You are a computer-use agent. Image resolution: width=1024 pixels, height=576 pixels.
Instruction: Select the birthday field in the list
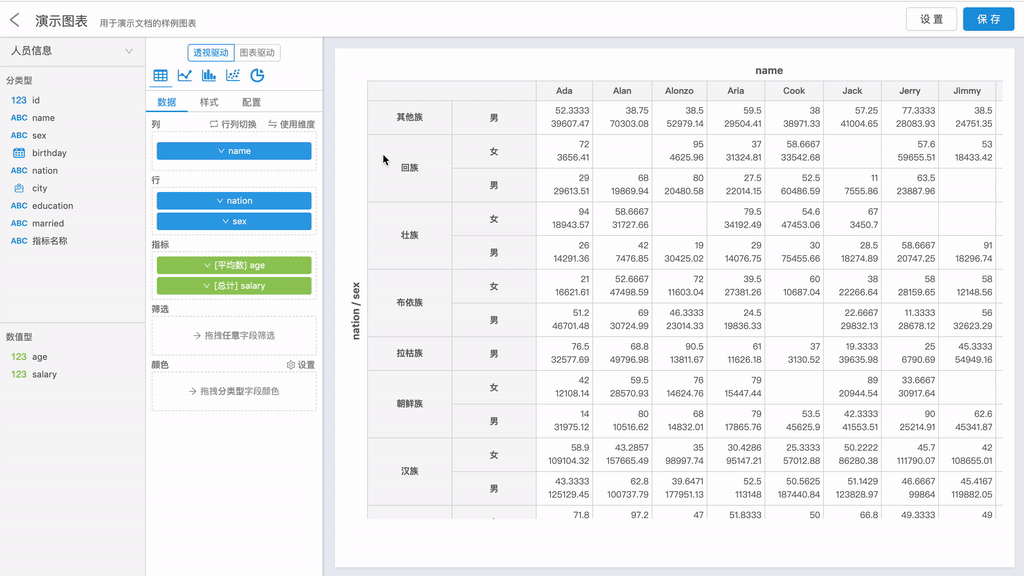[48, 153]
